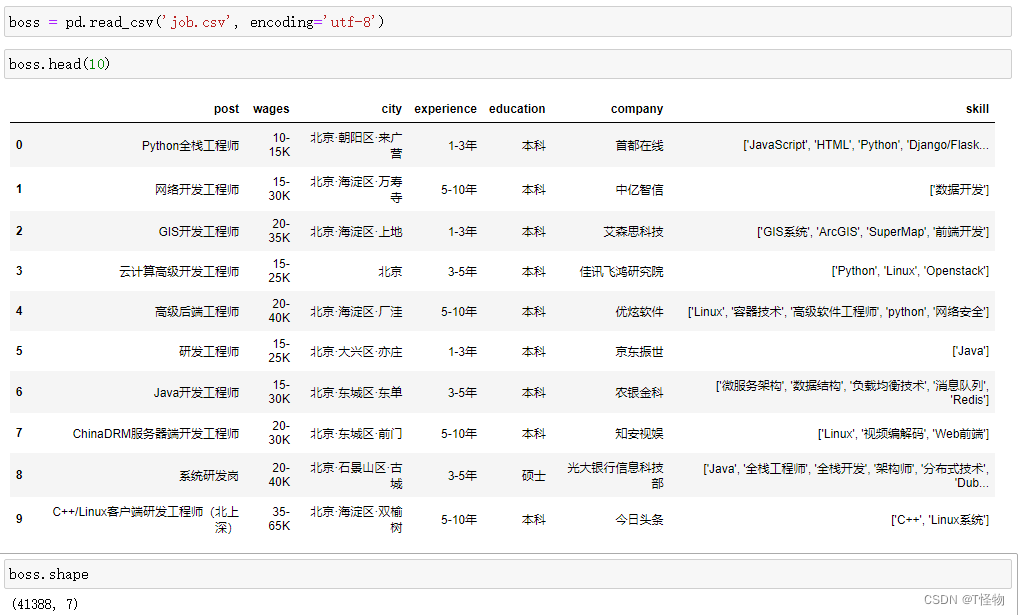Select the post cell '研发工程师'
Screen dimensions: 1019x615
pyautogui.click(x=209, y=352)
